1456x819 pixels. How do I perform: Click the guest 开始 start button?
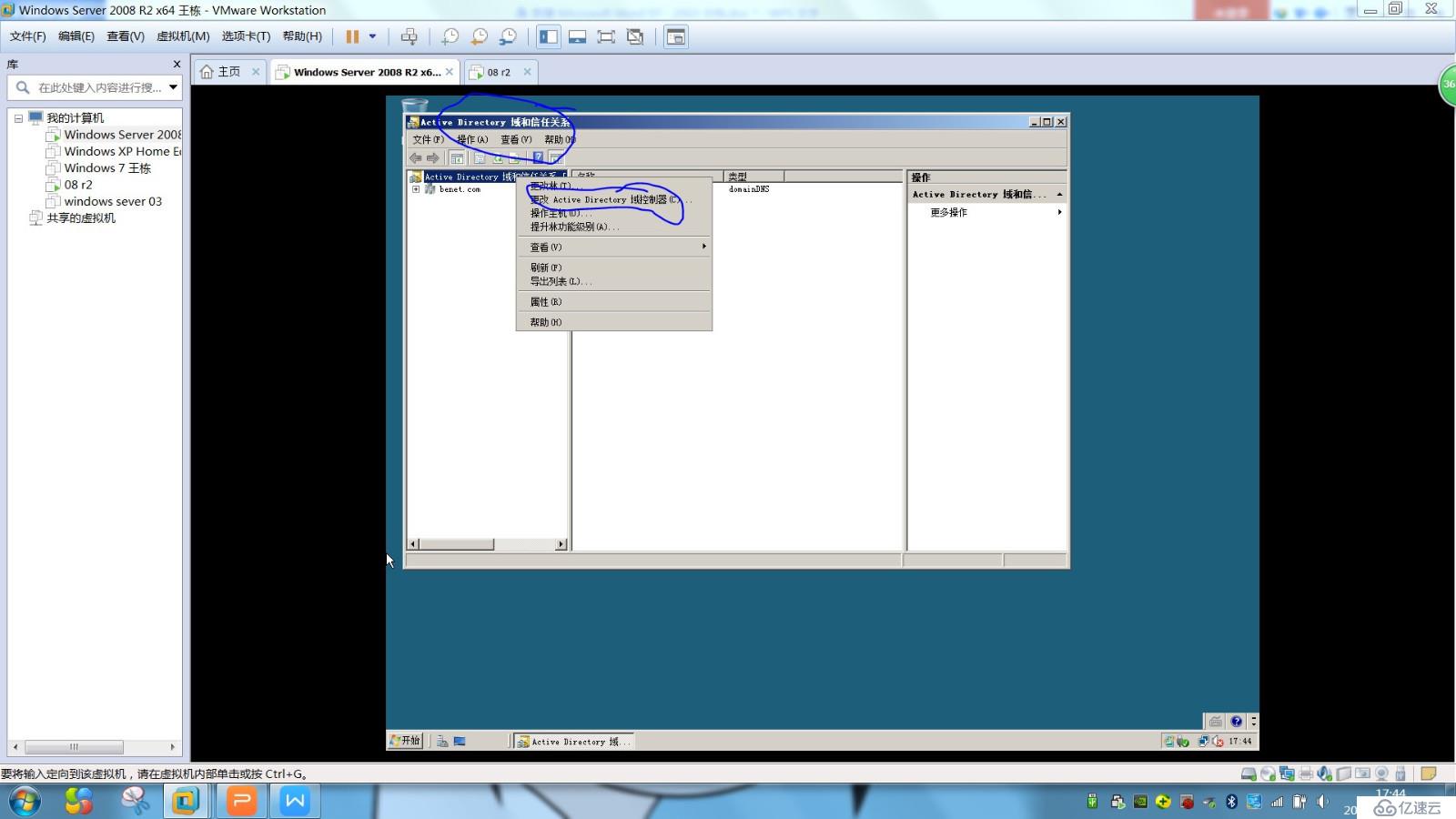click(x=405, y=741)
